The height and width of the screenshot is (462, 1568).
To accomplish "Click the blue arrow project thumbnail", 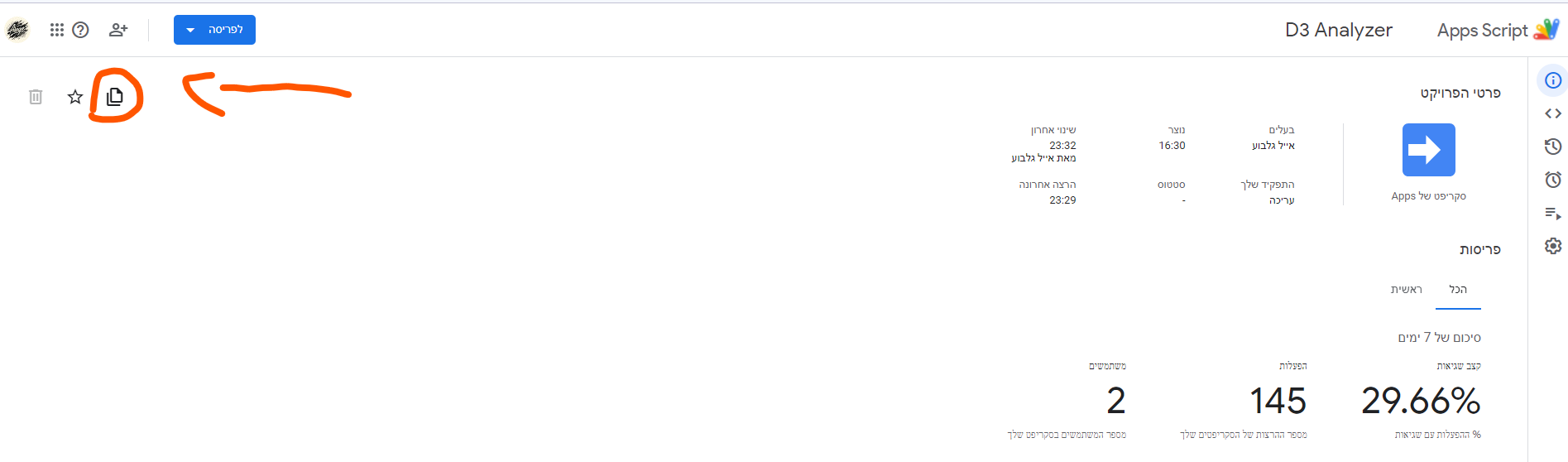I will click(x=1428, y=150).
